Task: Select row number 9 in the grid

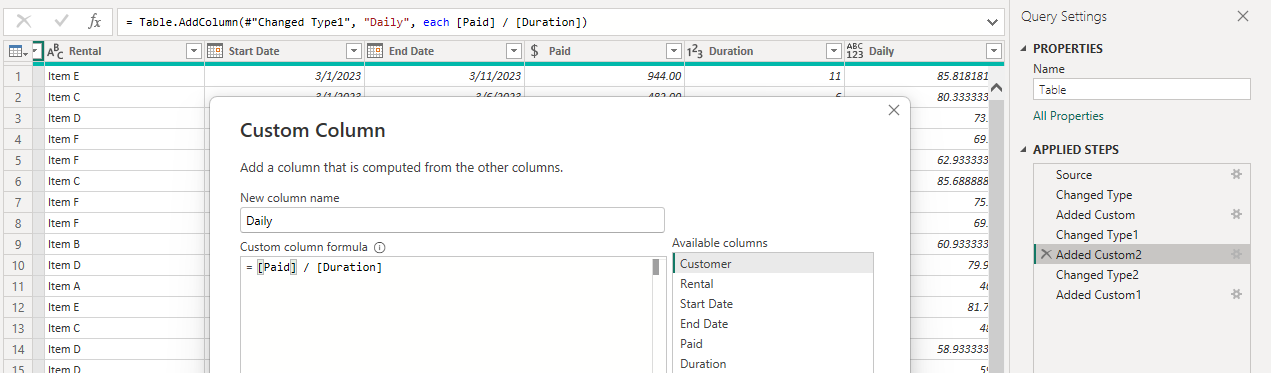Action: click(17, 243)
